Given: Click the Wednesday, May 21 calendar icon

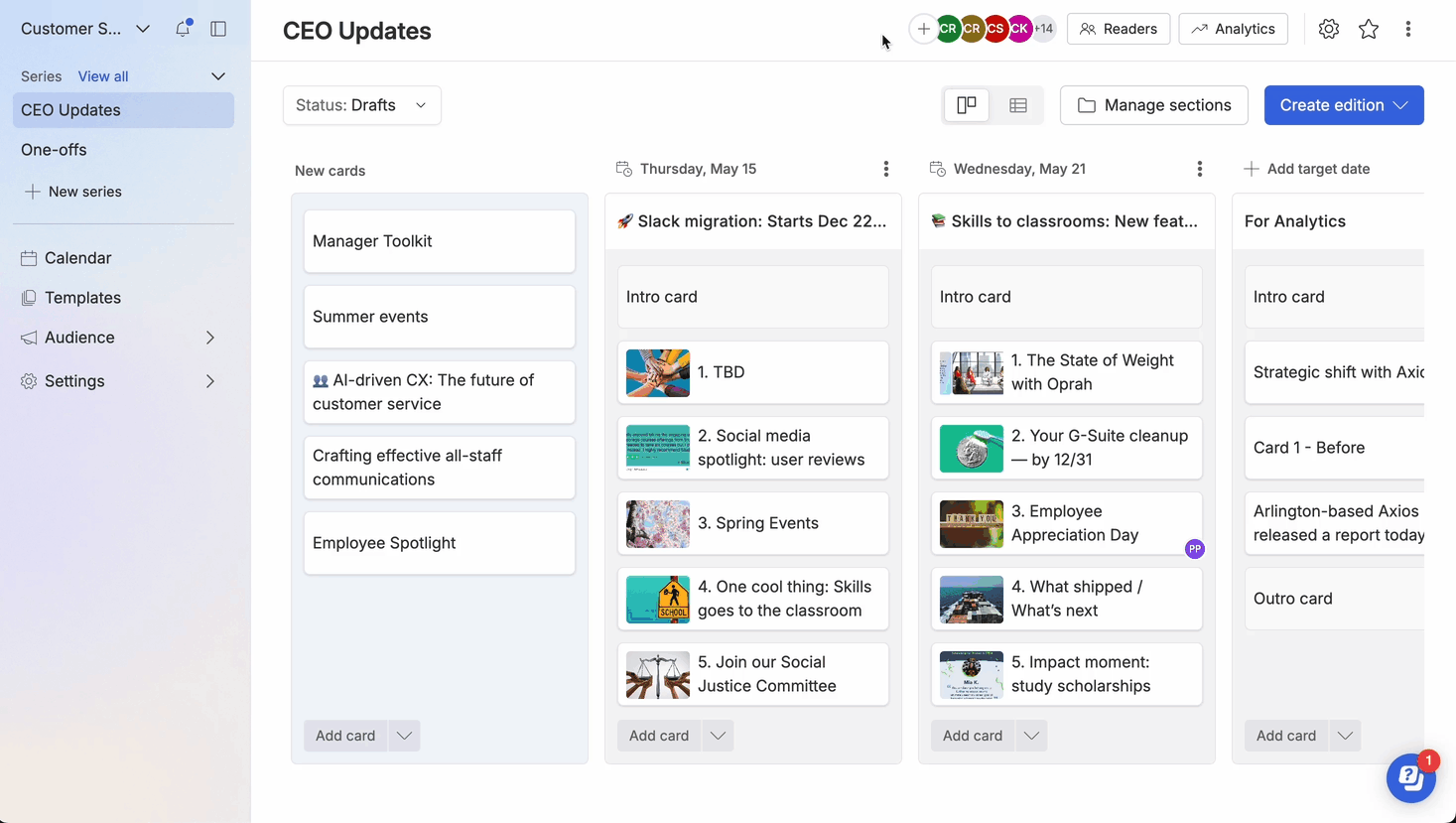Looking at the screenshot, I should (x=938, y=169).
